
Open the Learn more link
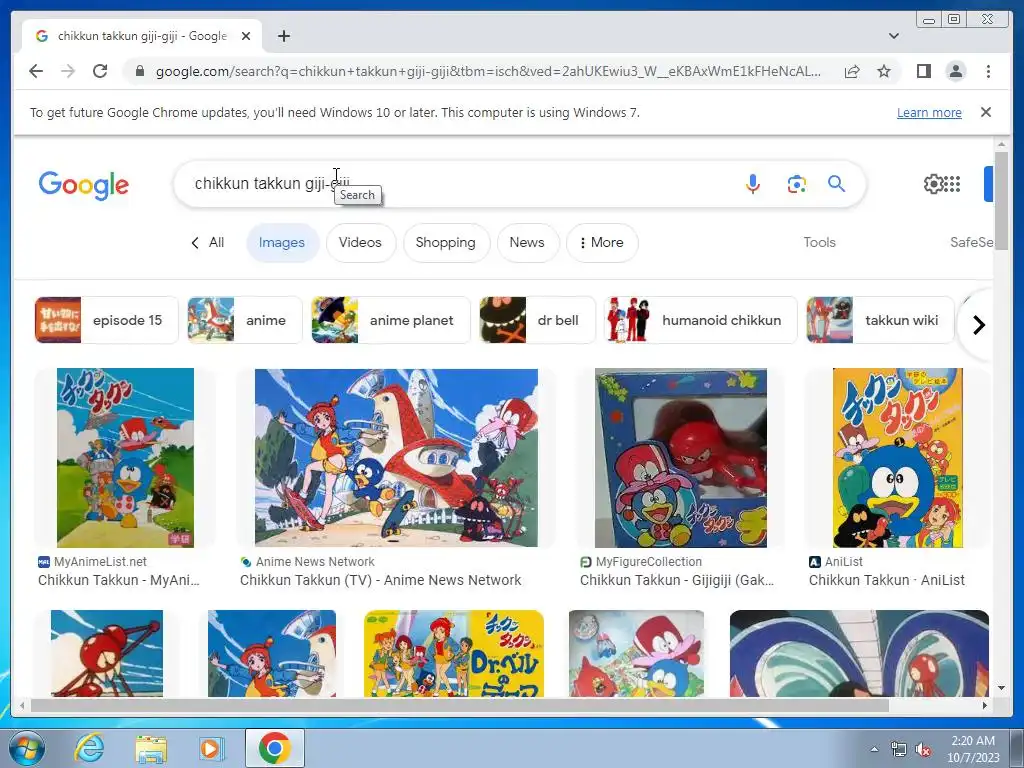(929, 112)
